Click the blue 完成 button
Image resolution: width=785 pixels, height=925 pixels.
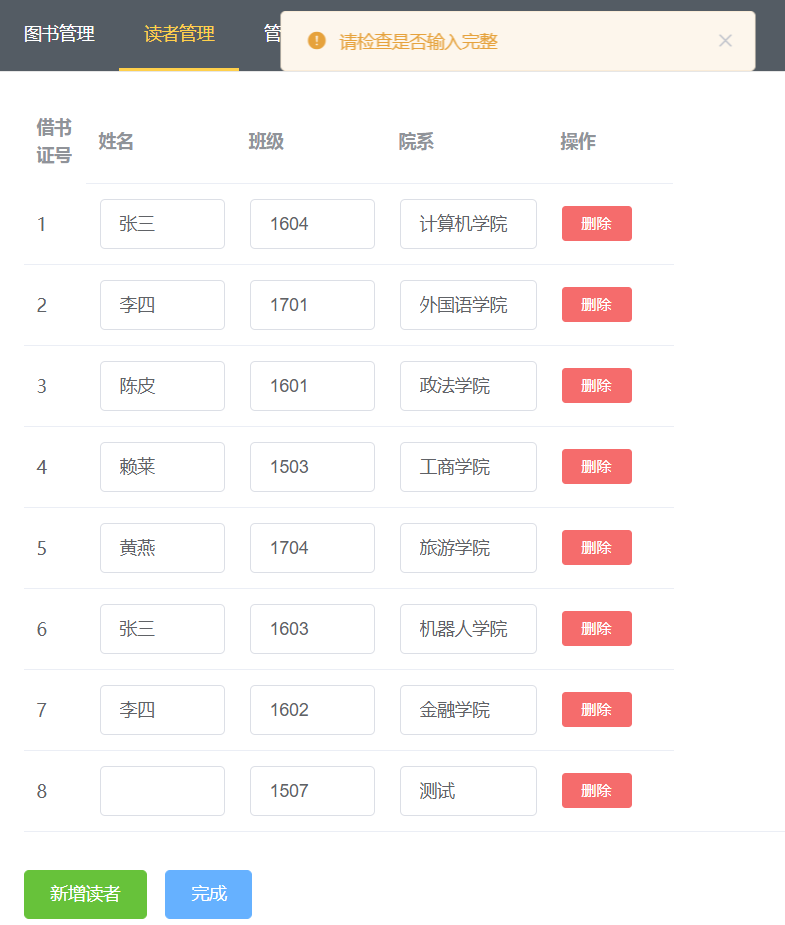208,894
